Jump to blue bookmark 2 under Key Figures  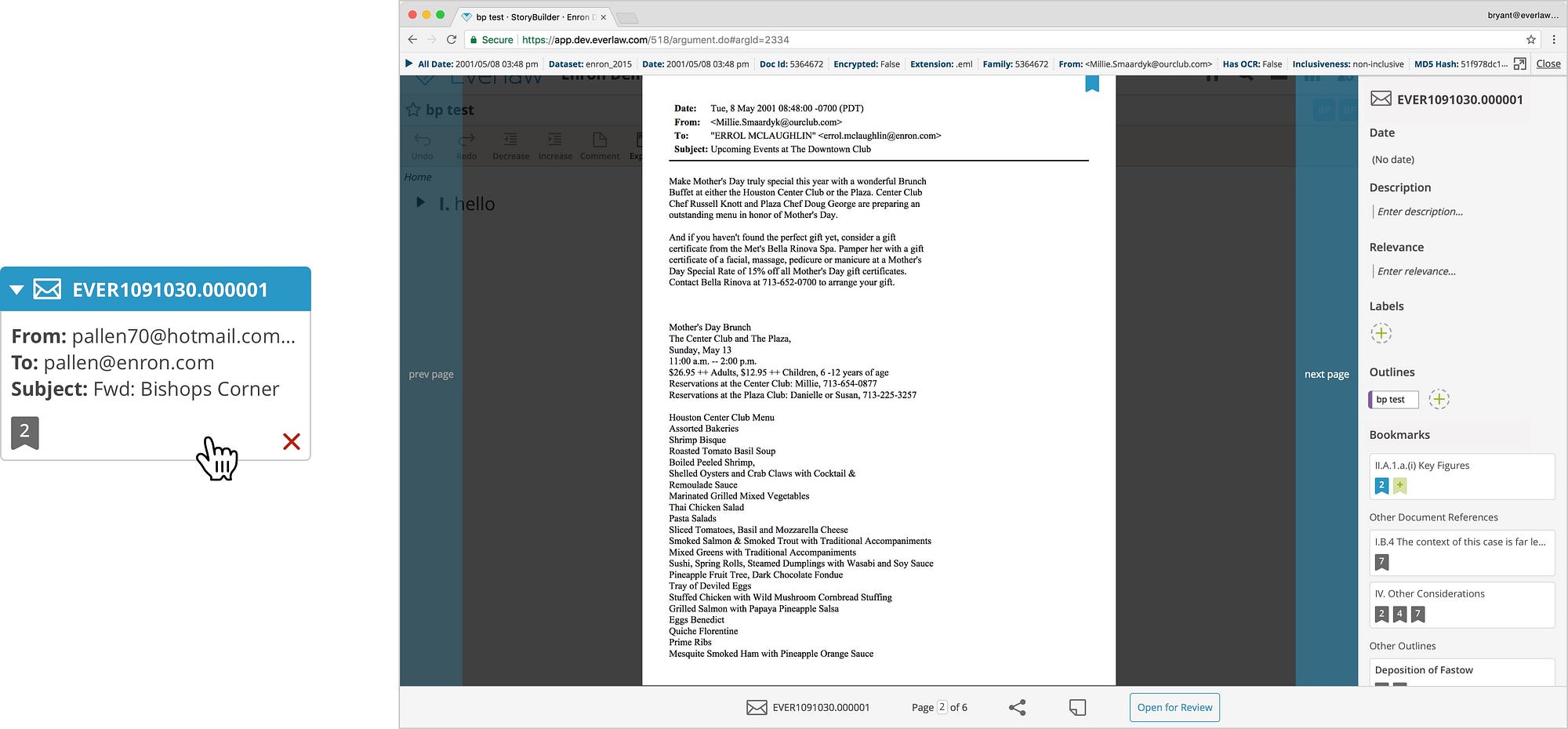(x=1381, y=486)
